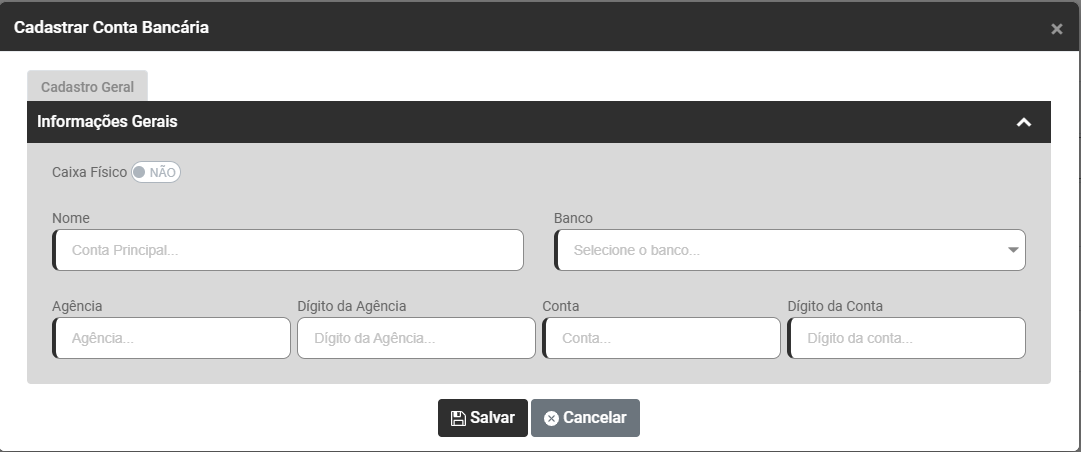Open the Banco selection dropdown
Viewport: 1081px width, 452px height.
pos(780,250)
